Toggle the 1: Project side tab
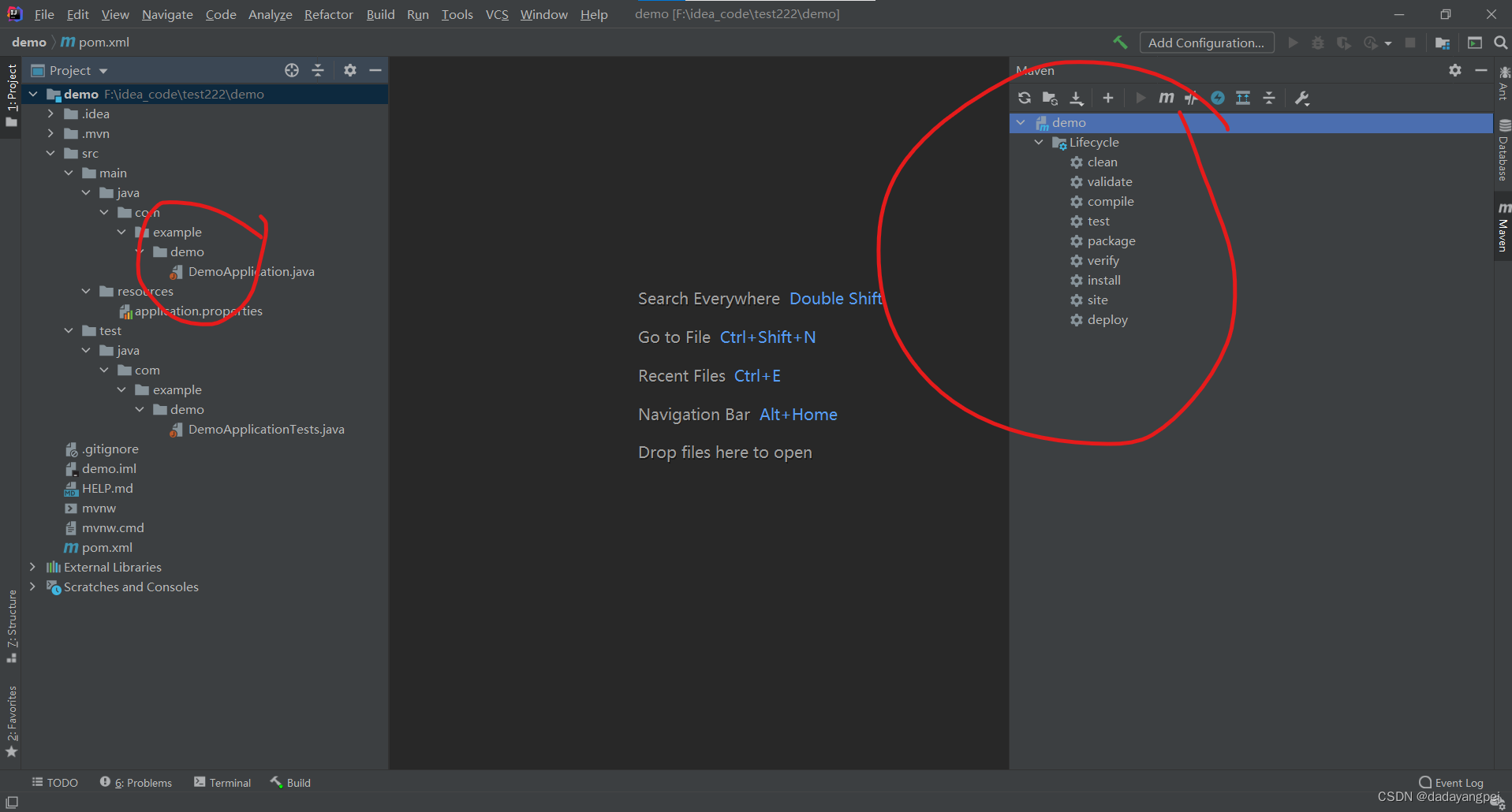The image size is (1512, 812). [11, 96]
